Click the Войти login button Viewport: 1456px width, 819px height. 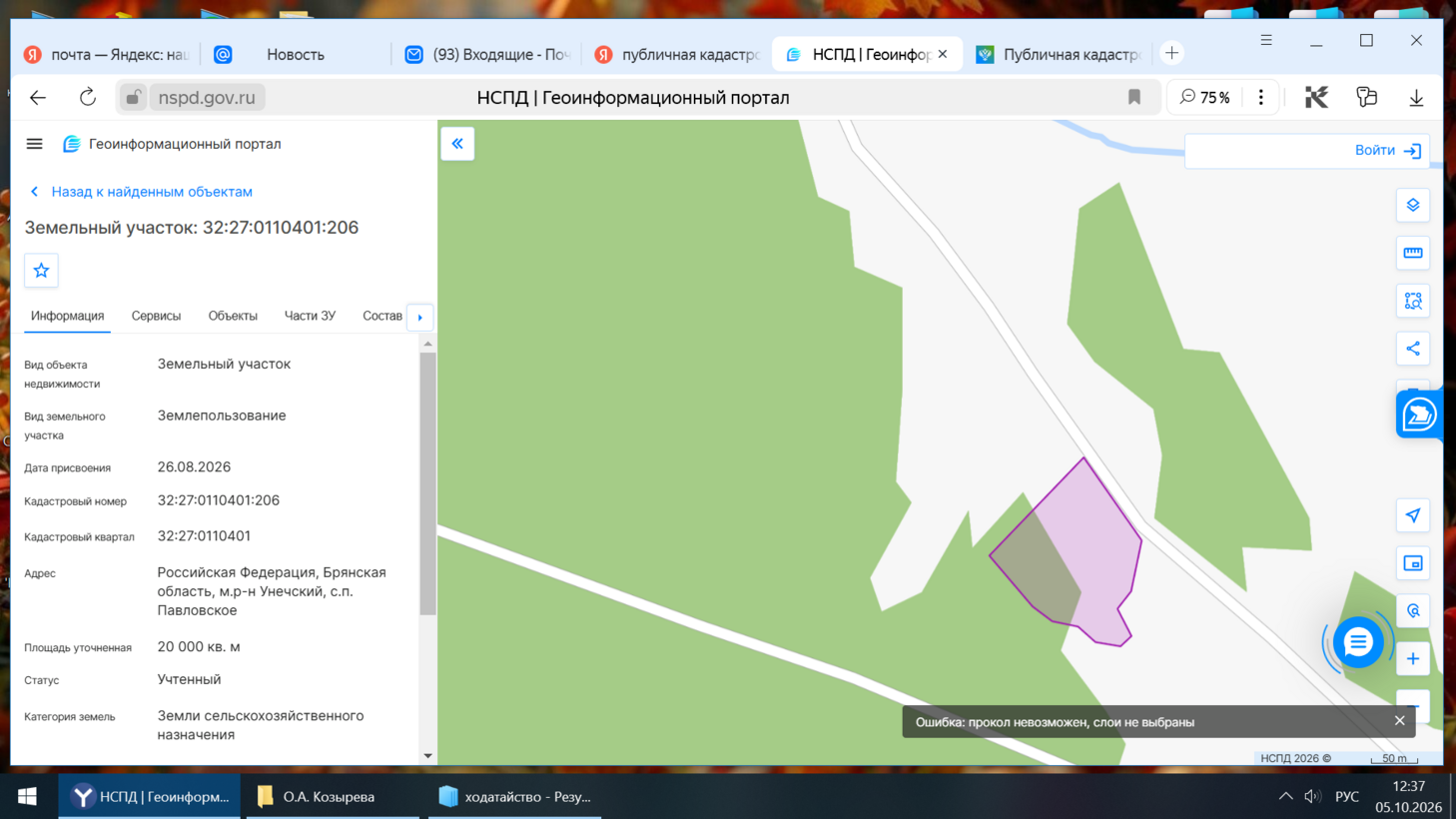coord(1387,151)
